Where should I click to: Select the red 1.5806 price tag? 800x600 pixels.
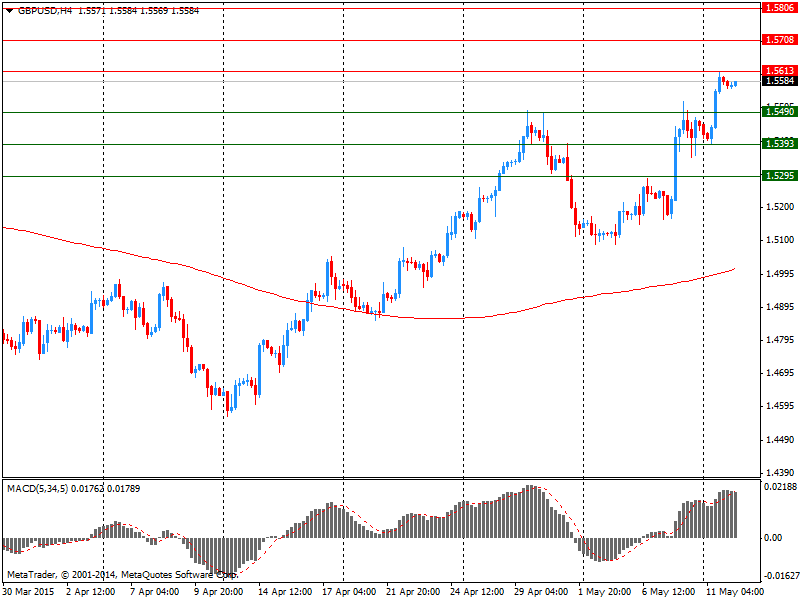(779, 8)
